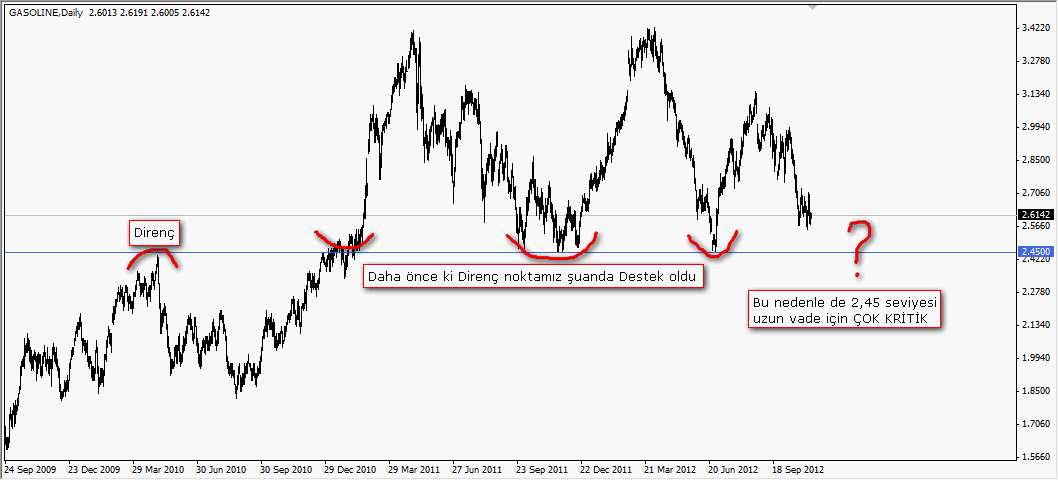Click the GASOLINE,Daily chart title
Screen dimensions: 1058x480
pos(45,11)
